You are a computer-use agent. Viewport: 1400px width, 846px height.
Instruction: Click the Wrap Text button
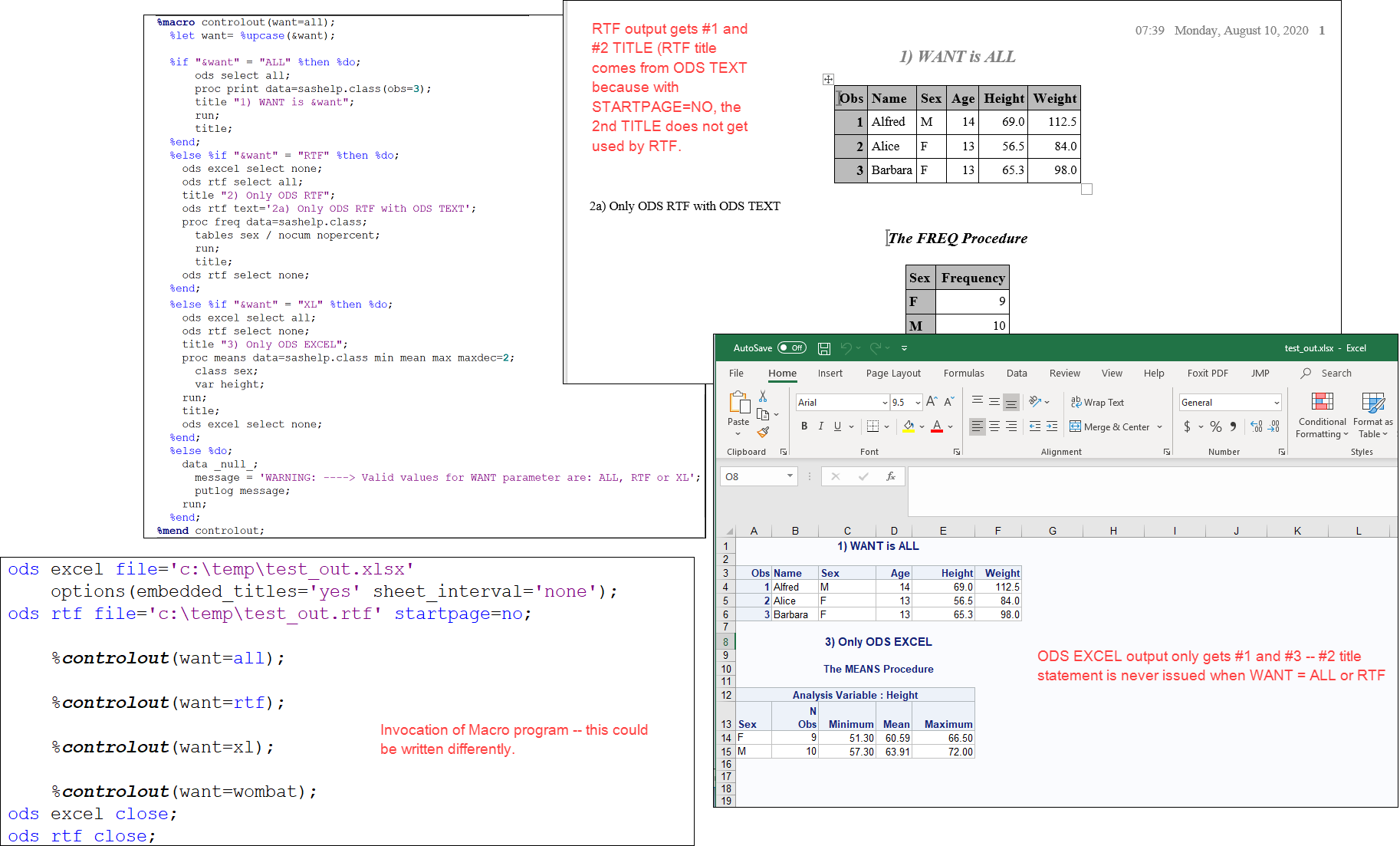(x=1097, y=403)
